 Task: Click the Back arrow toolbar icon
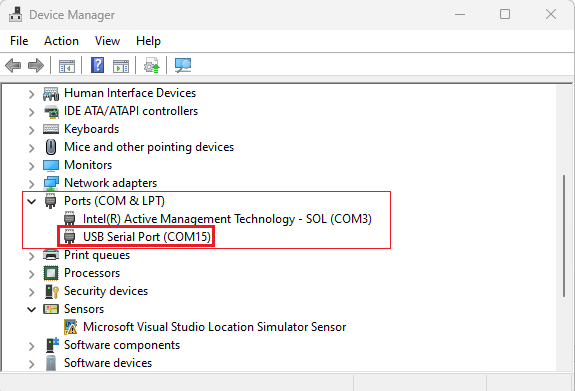click(13, 66)
